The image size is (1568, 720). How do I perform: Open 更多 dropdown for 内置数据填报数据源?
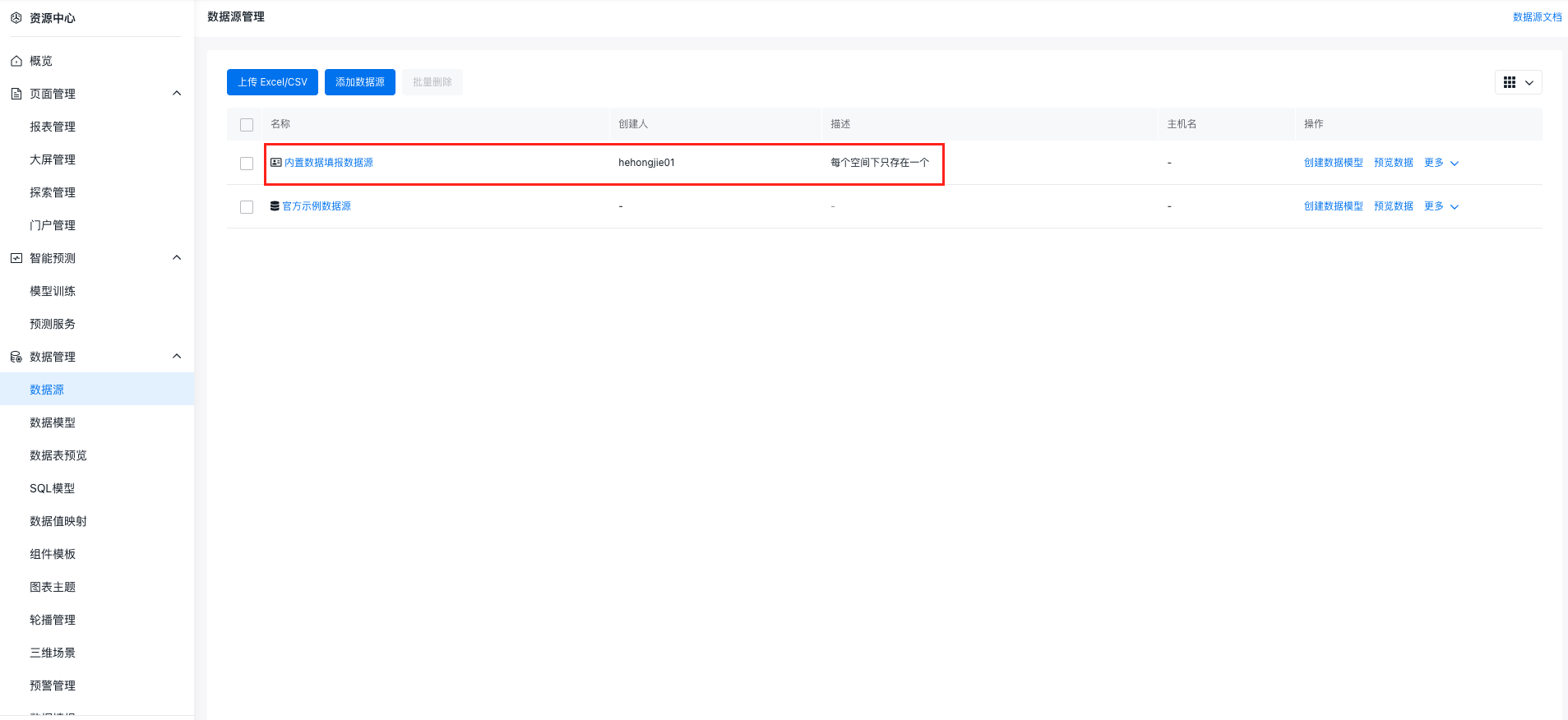point(1441,163)
